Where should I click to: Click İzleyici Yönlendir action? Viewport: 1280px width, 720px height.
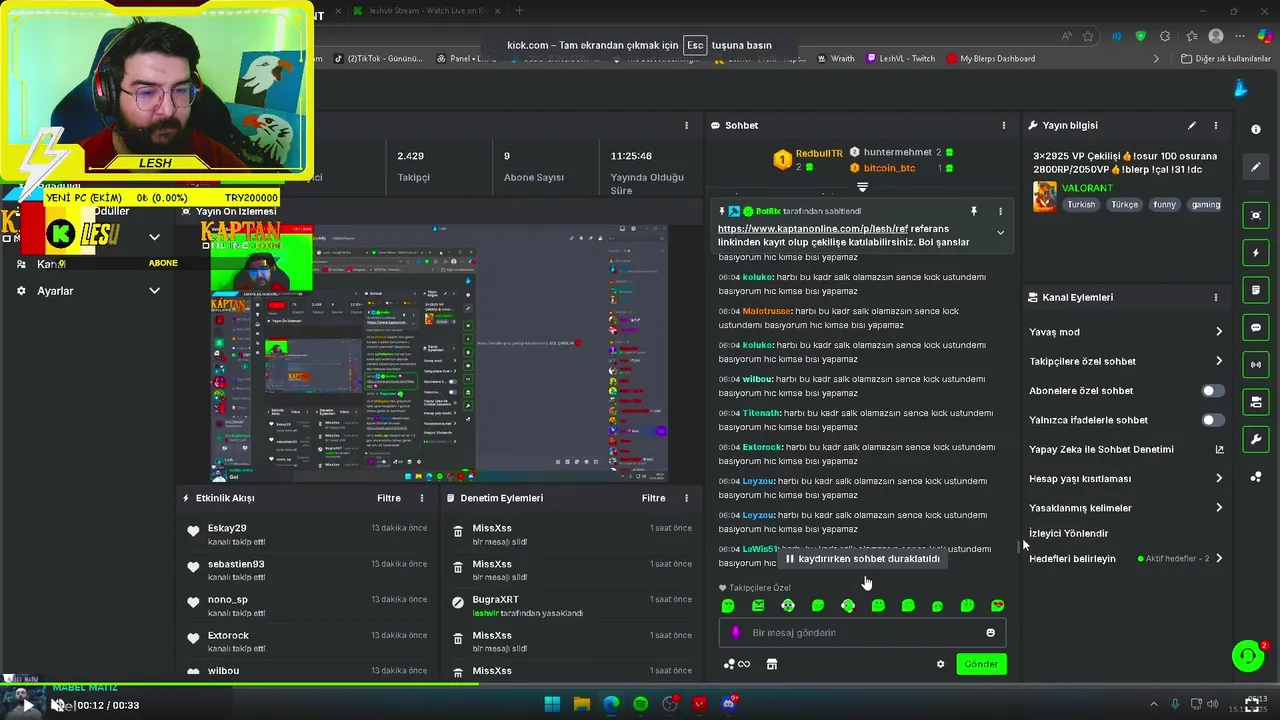[1068, 533]
